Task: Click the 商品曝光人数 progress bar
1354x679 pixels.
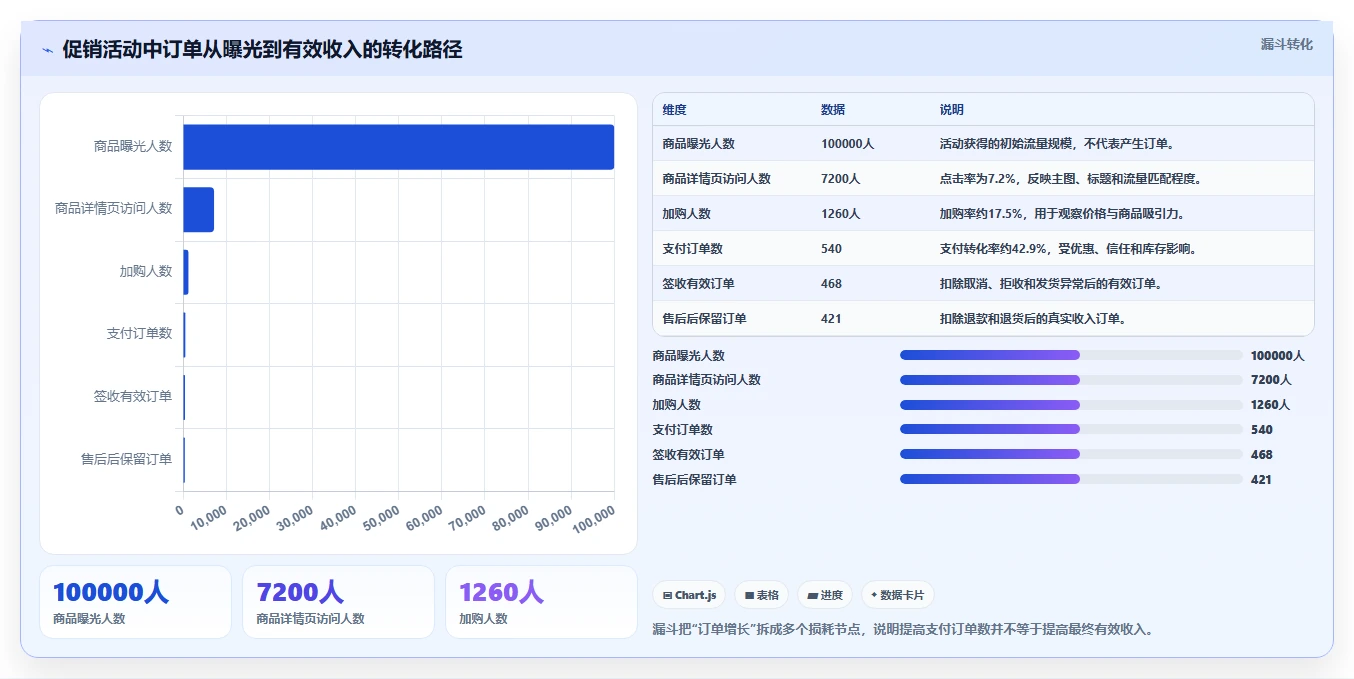Action: click(1071, 355)
